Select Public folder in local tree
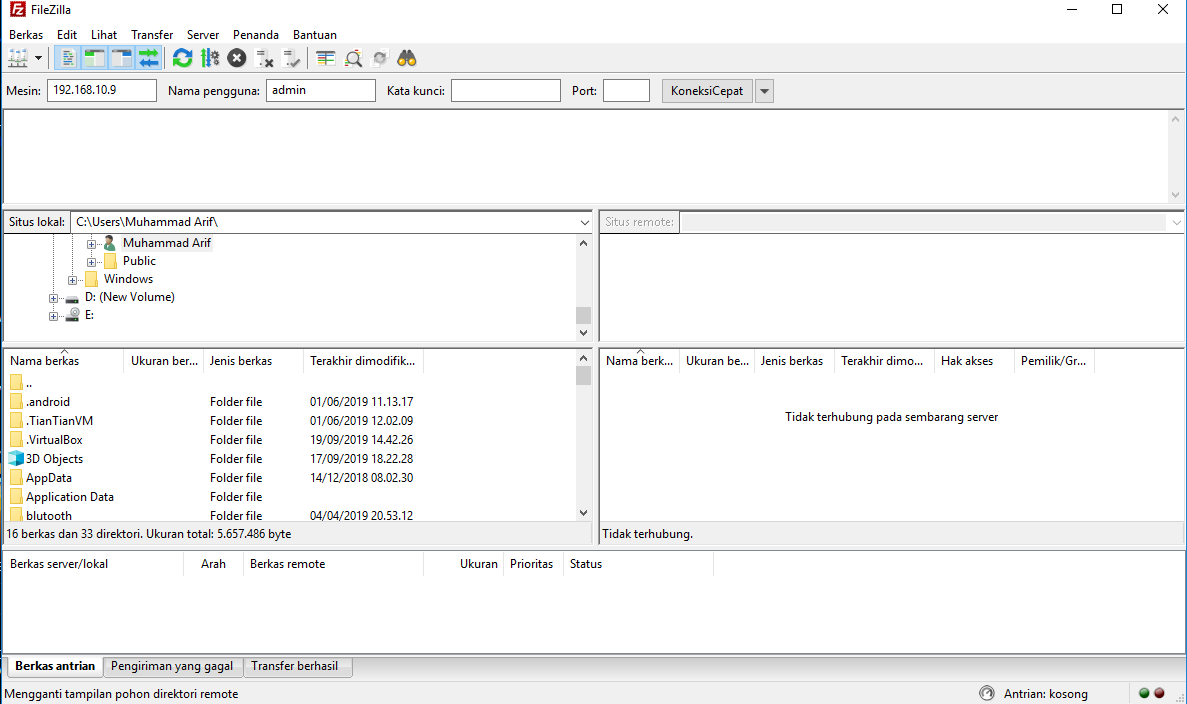This screenshot has width=1187, height=704. click(x=139, y=261)
